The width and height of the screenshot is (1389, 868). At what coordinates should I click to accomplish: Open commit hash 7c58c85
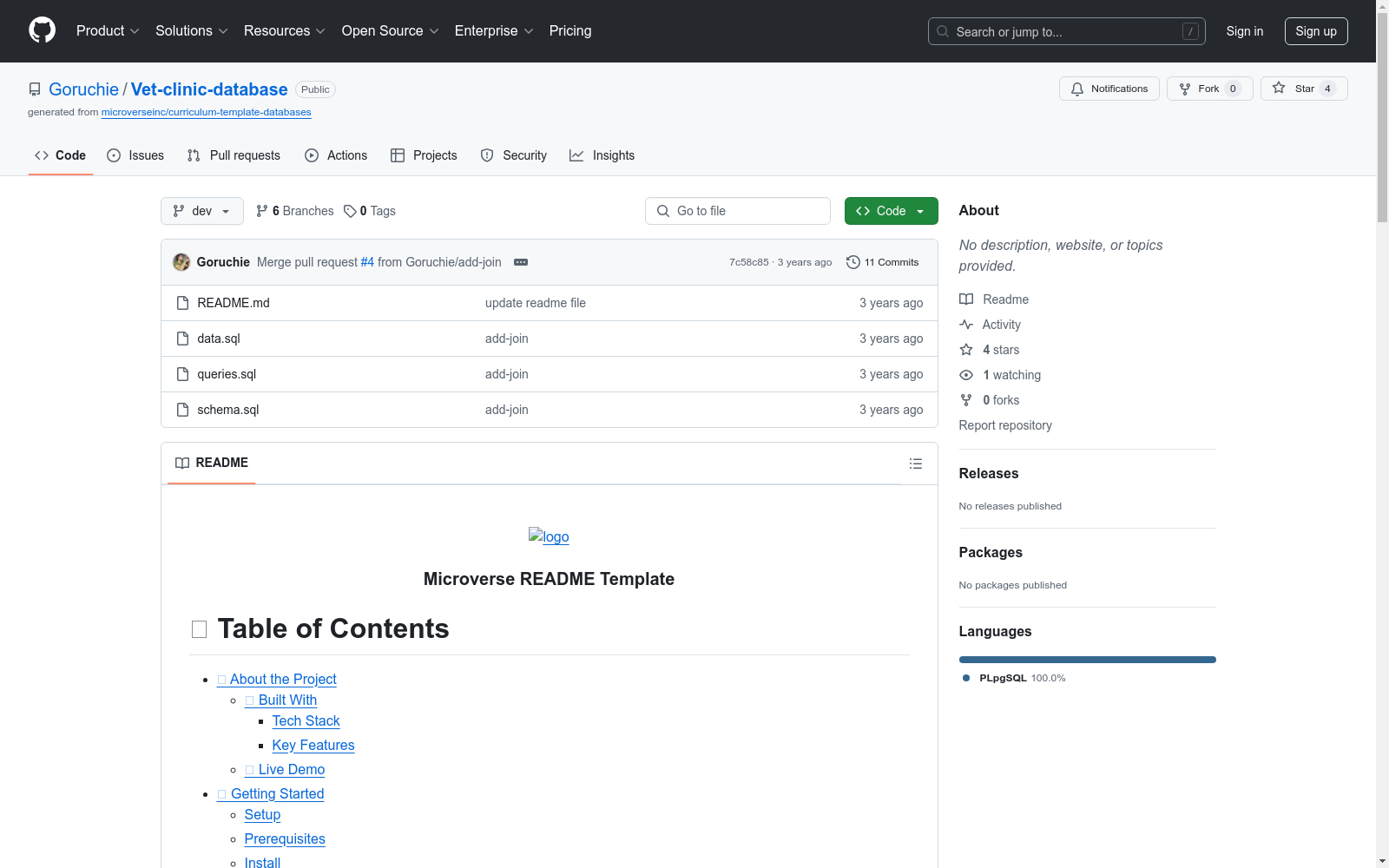pyautogui.click(x=748, y=262)
